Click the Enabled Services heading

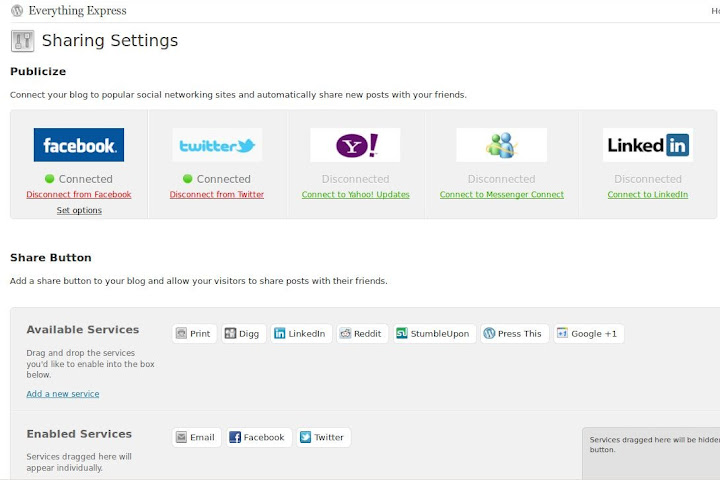coord(79,434)
